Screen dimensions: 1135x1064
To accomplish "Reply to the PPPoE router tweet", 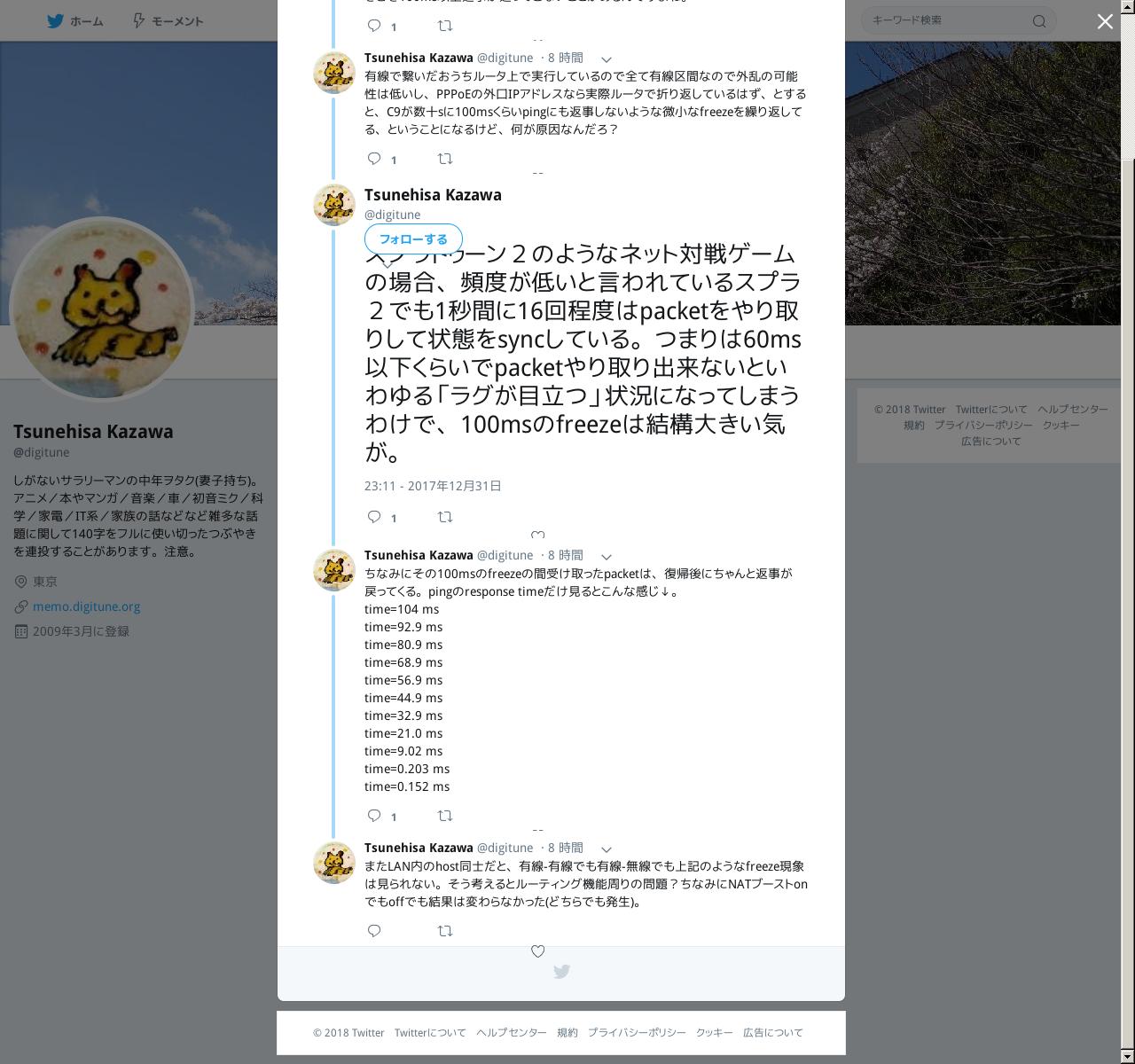I will coord(374,158).
